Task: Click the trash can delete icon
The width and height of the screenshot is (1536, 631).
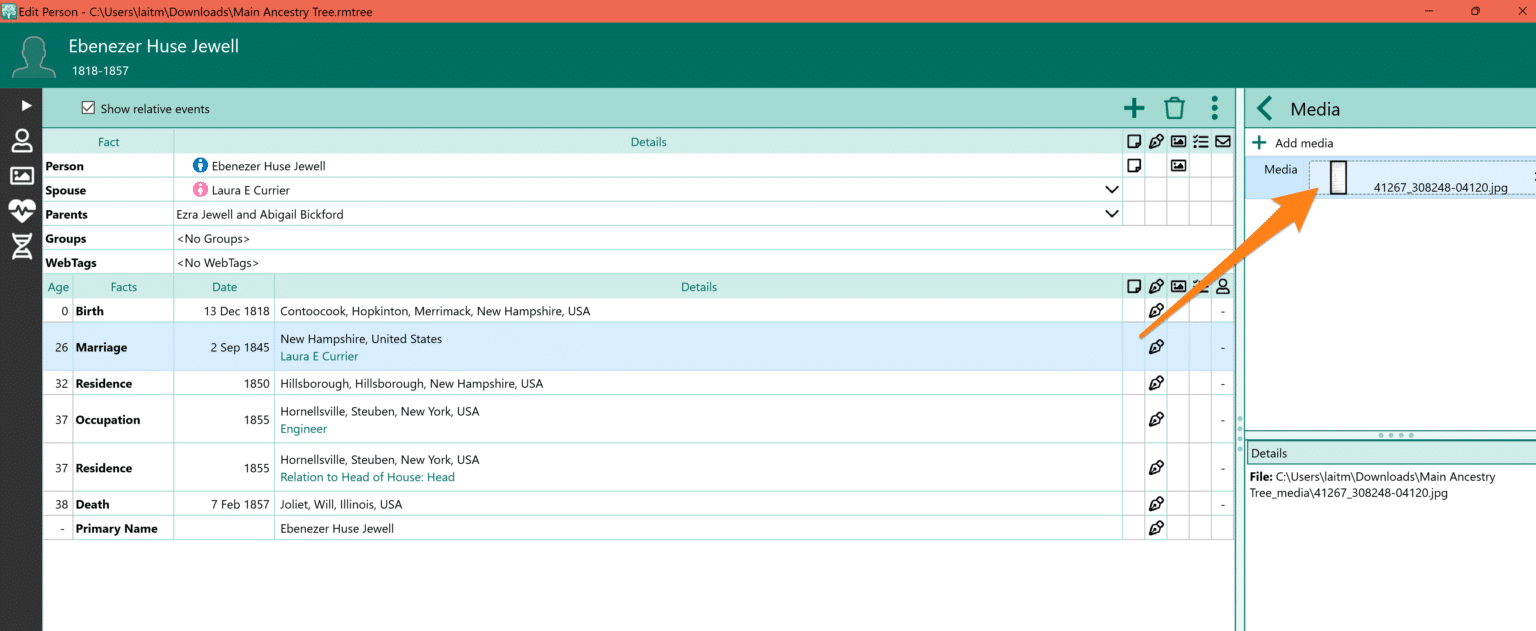Action: [x=1174, y=108]
